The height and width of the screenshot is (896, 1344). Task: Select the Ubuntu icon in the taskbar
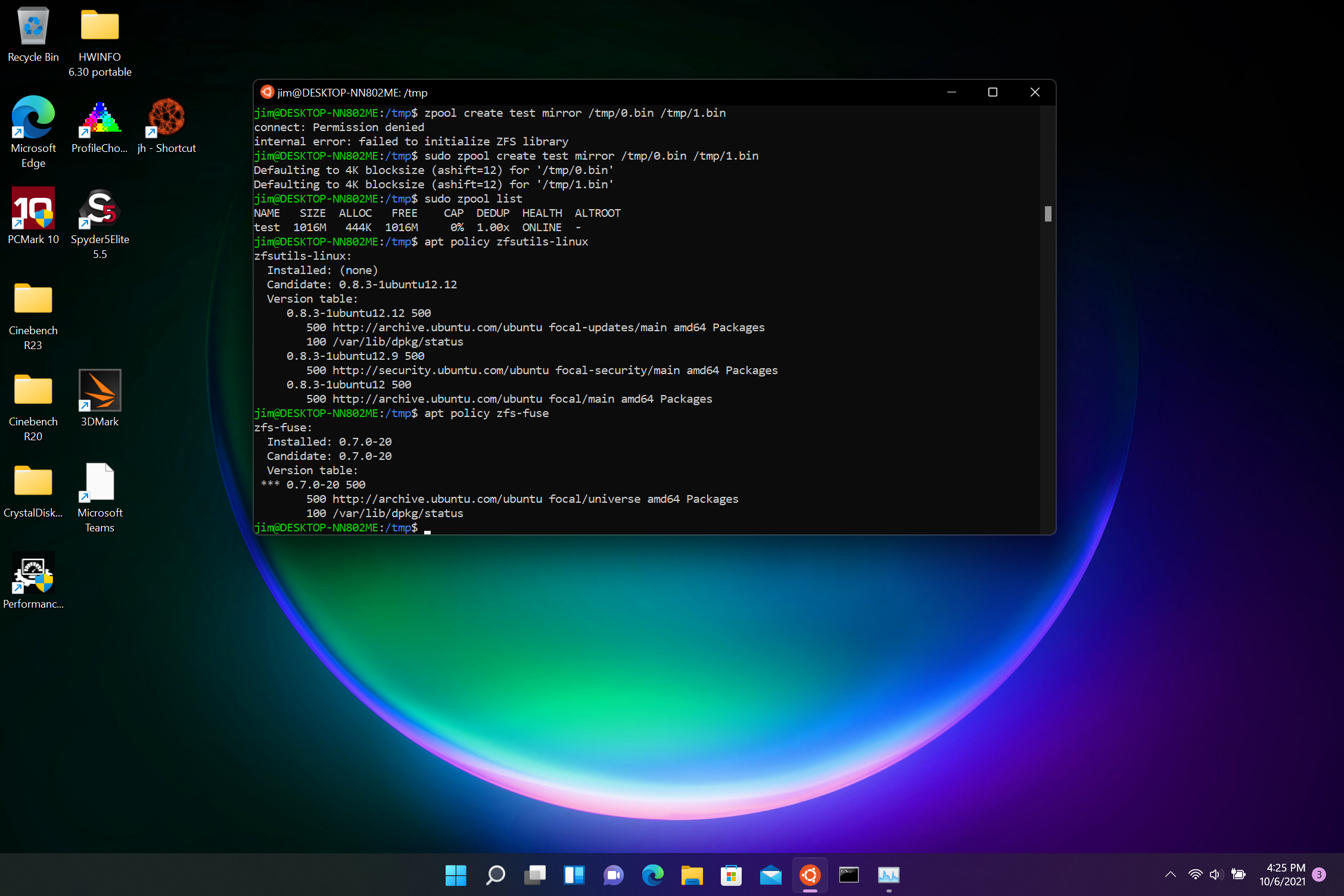810,876
